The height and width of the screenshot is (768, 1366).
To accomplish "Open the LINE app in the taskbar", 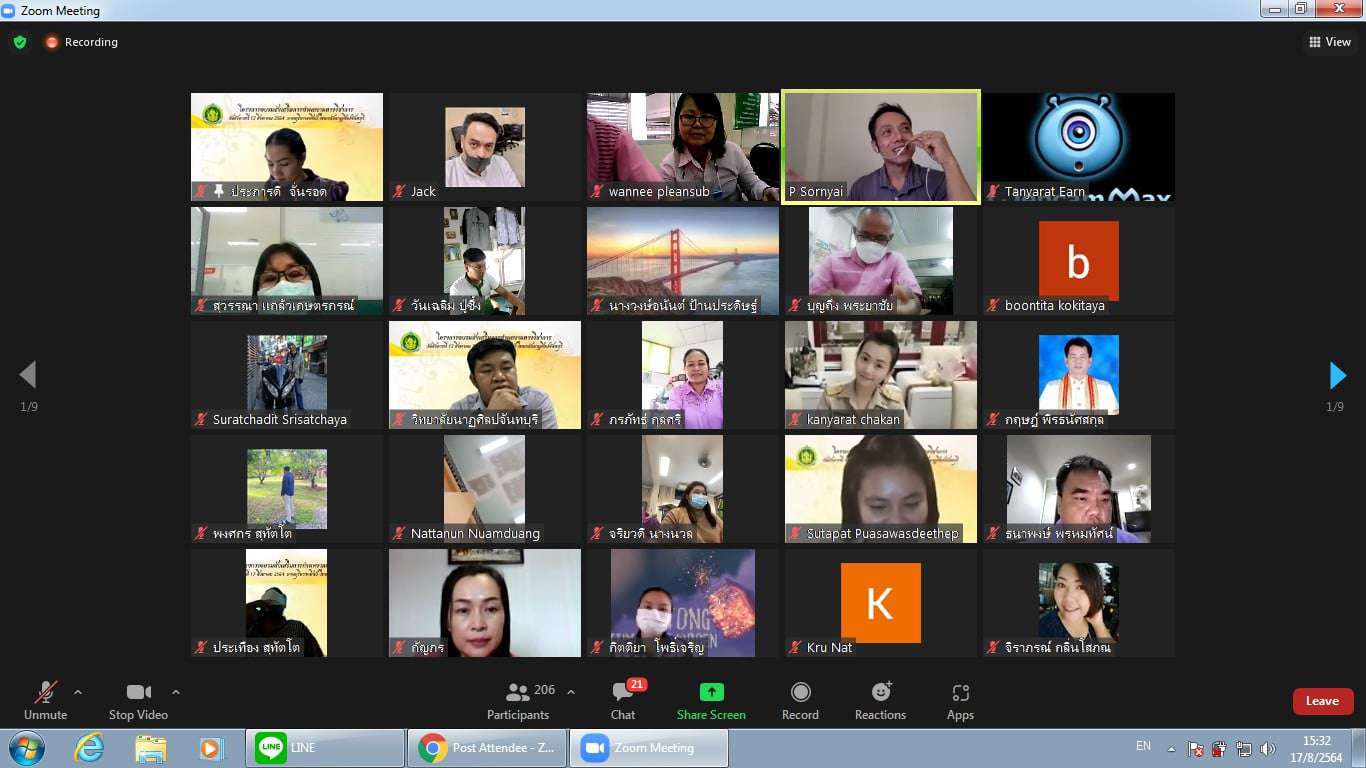I will pos(325,748).
